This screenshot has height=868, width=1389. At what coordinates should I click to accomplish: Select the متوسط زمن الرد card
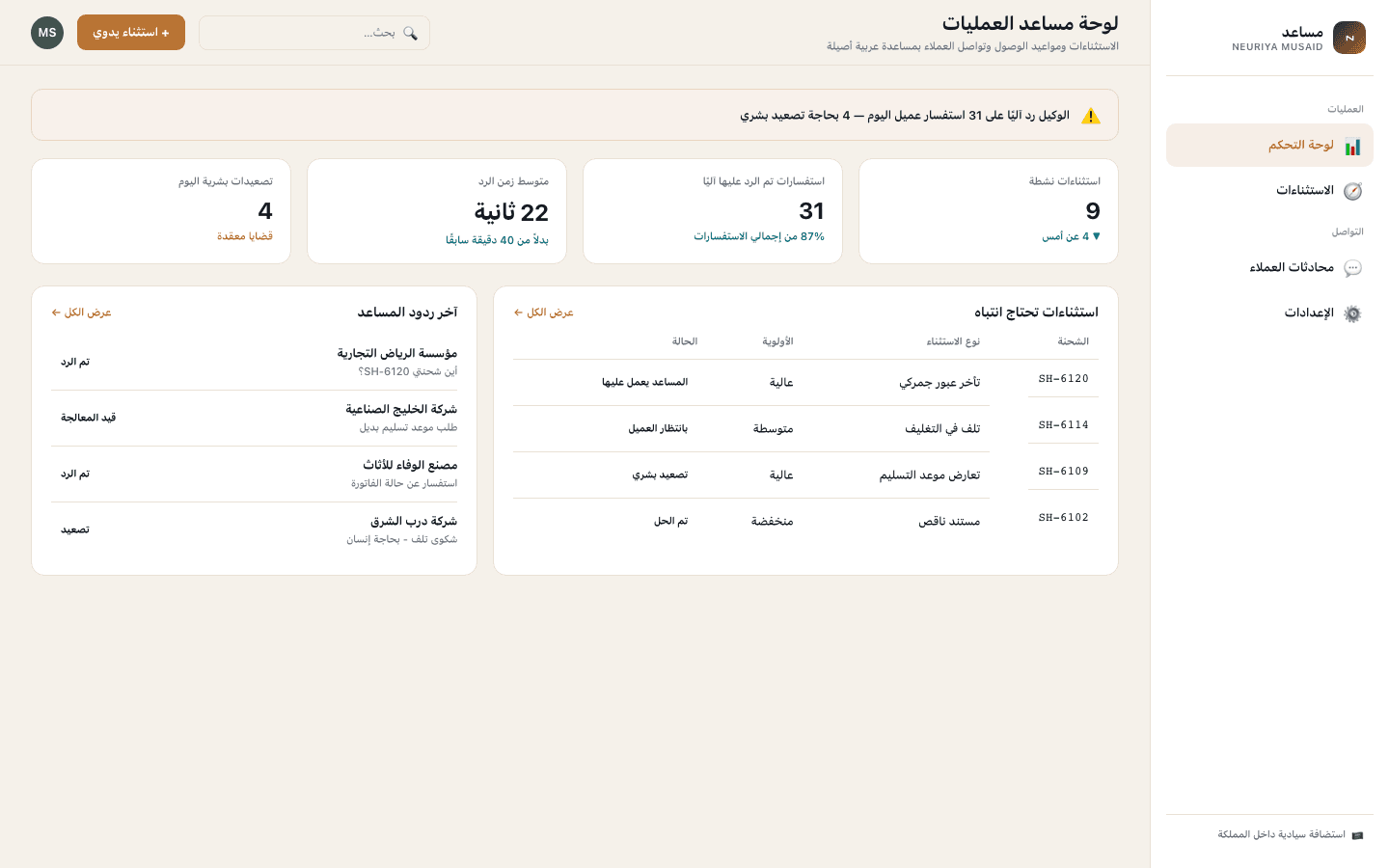click(x=437, y=211)
